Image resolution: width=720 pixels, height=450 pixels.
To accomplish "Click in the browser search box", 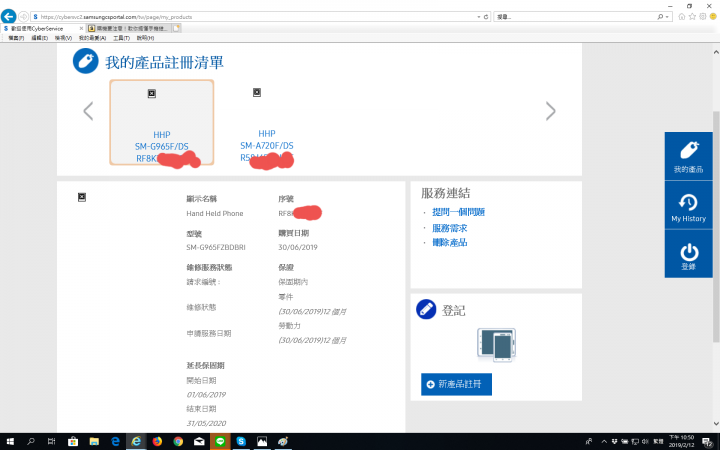I will 574,17.
